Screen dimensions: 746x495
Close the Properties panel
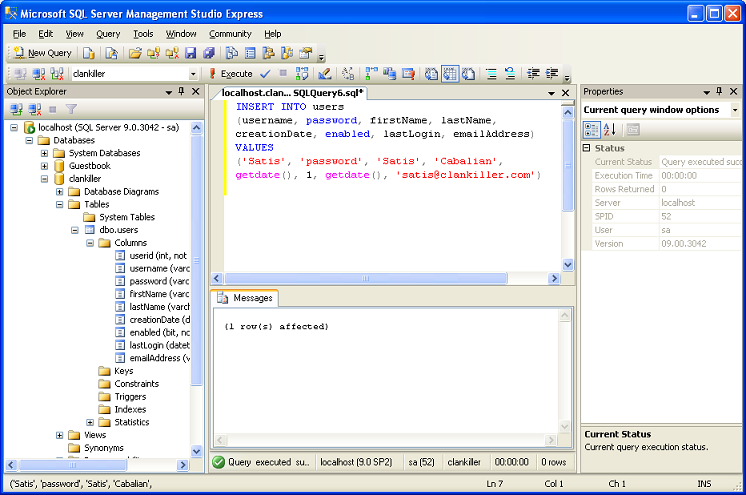(734, 91)
